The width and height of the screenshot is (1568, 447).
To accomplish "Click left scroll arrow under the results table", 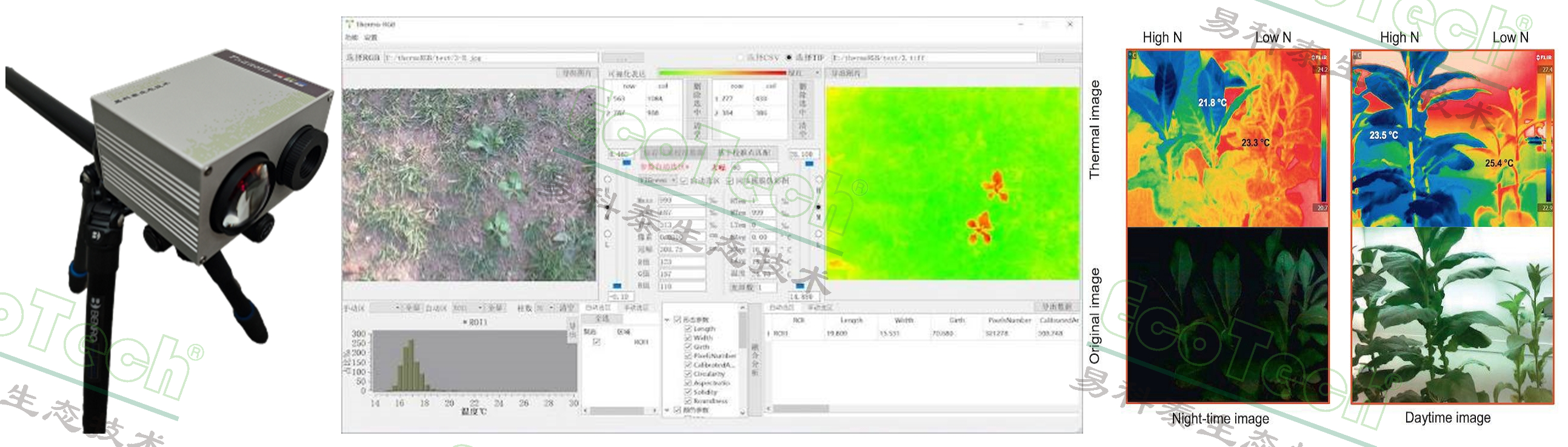I will coord(769,409).
